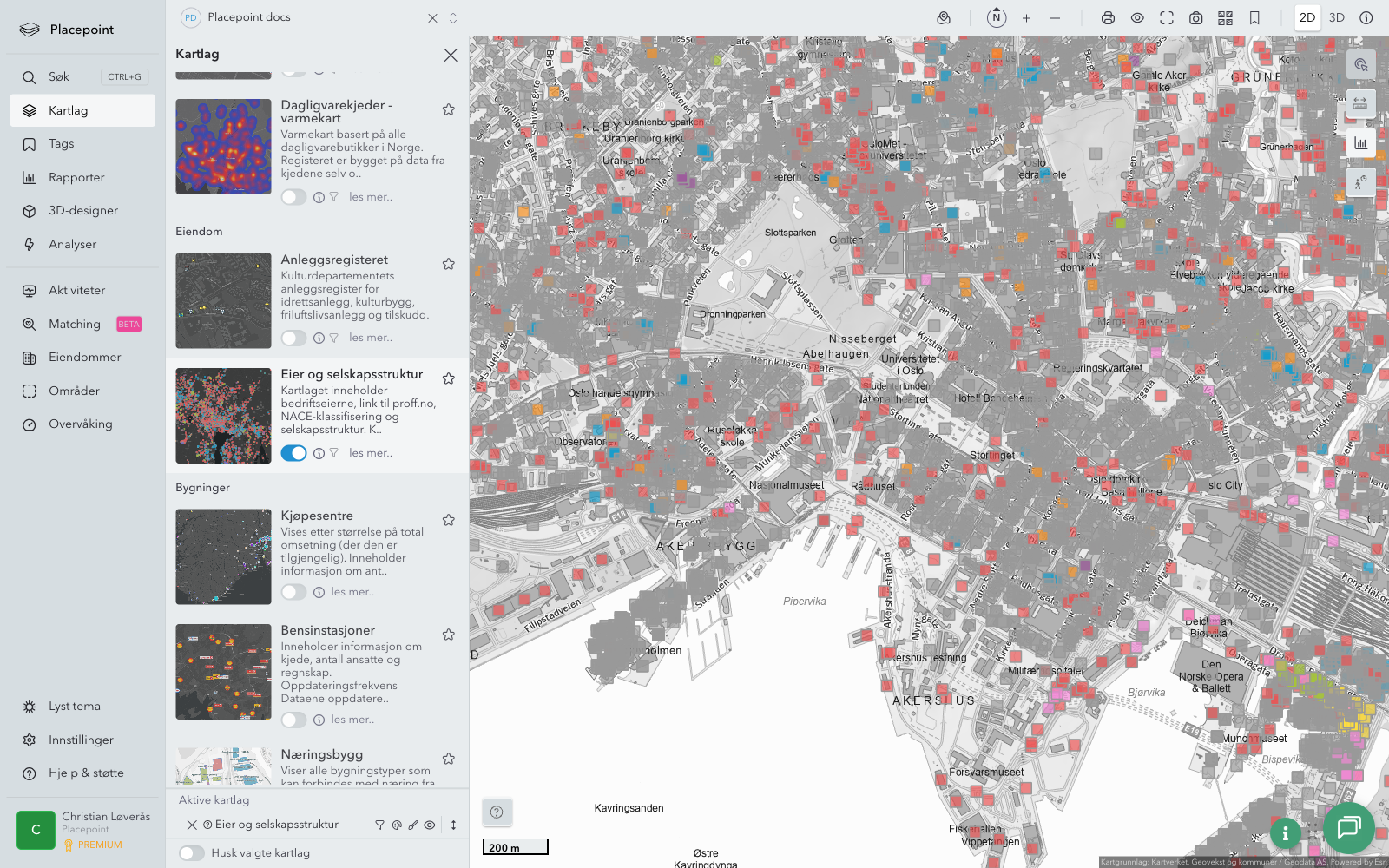Hide active layer using the eye icon
Viewport: 1389px width, 868px height.
pyautogui.click(x=430, y=825)
